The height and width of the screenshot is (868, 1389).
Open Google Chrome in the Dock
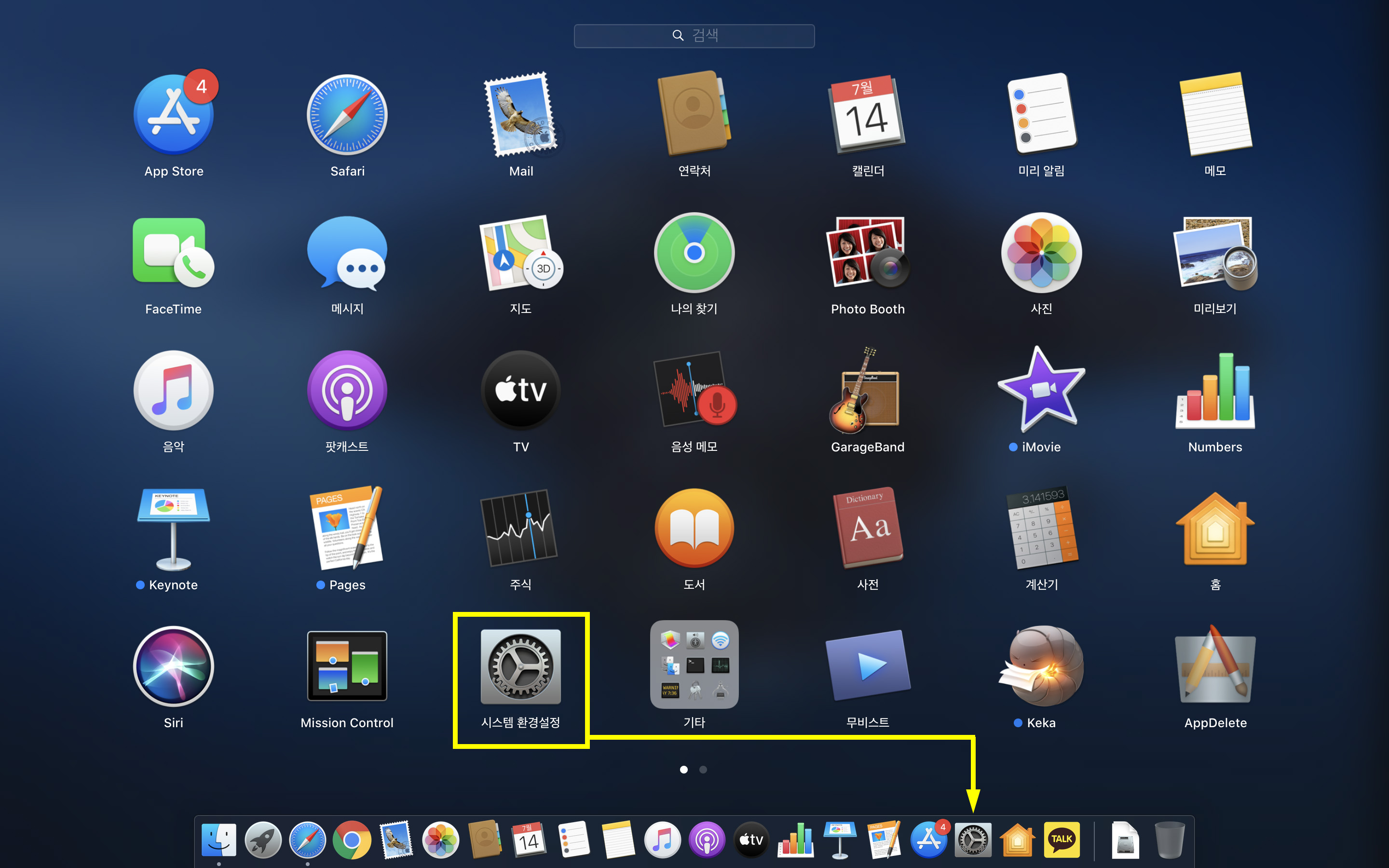pyautogui.click(x=352, y=840)
